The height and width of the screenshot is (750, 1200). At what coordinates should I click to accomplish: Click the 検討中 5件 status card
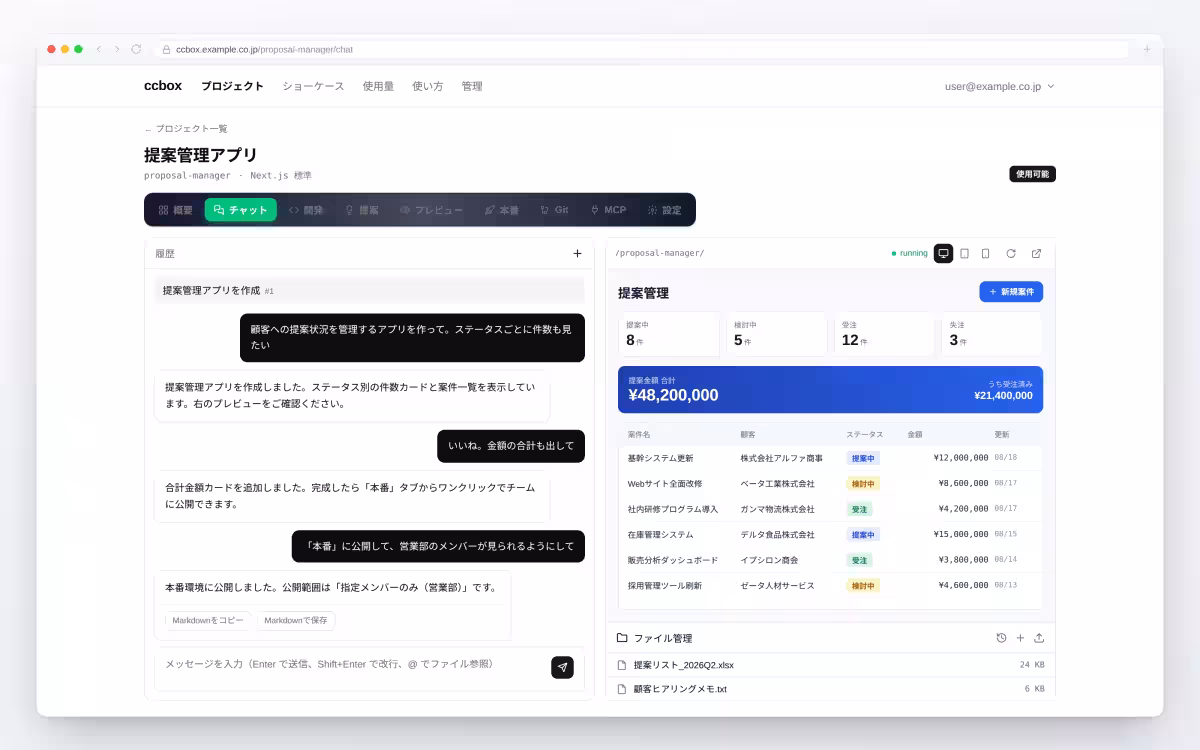pyautogui.click(x=777, y=334)
